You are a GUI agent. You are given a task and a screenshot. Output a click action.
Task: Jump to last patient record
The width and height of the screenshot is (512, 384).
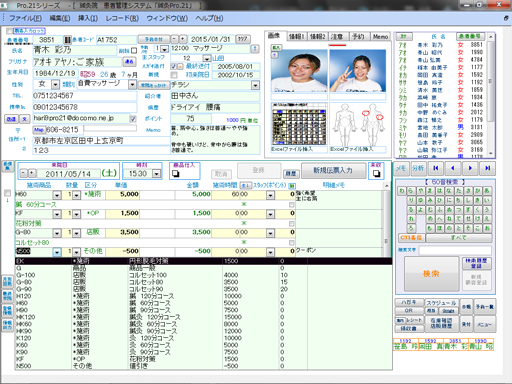point(487,168)
